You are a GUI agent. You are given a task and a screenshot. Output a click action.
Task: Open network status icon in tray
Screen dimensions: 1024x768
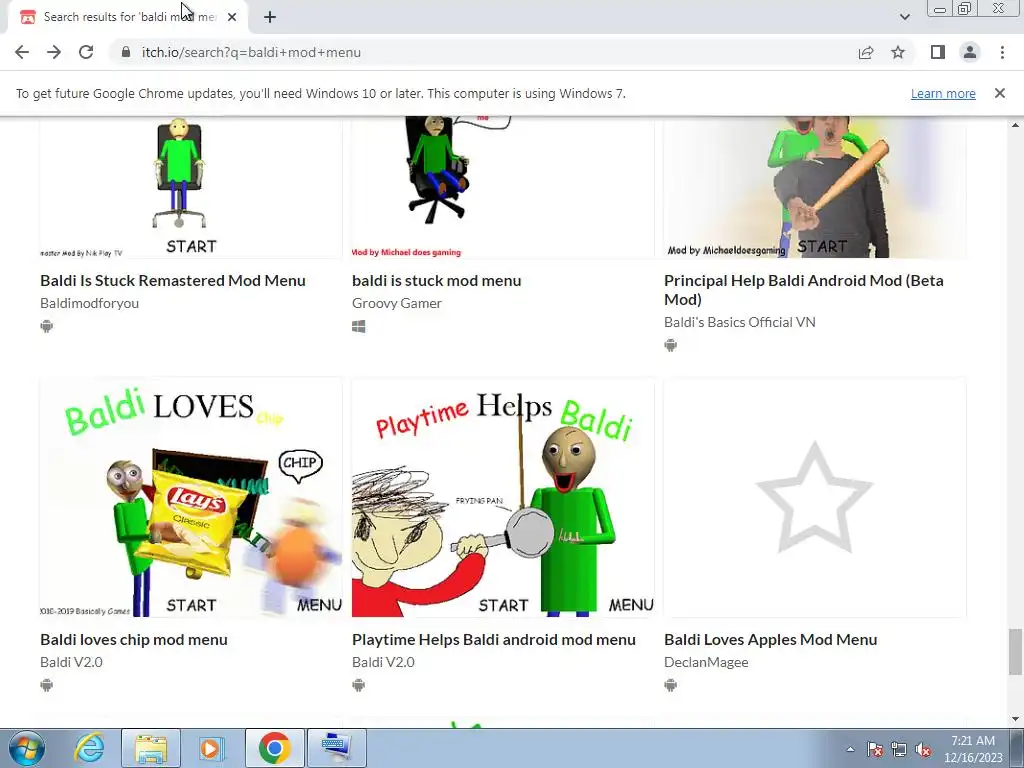click(899, 749)
